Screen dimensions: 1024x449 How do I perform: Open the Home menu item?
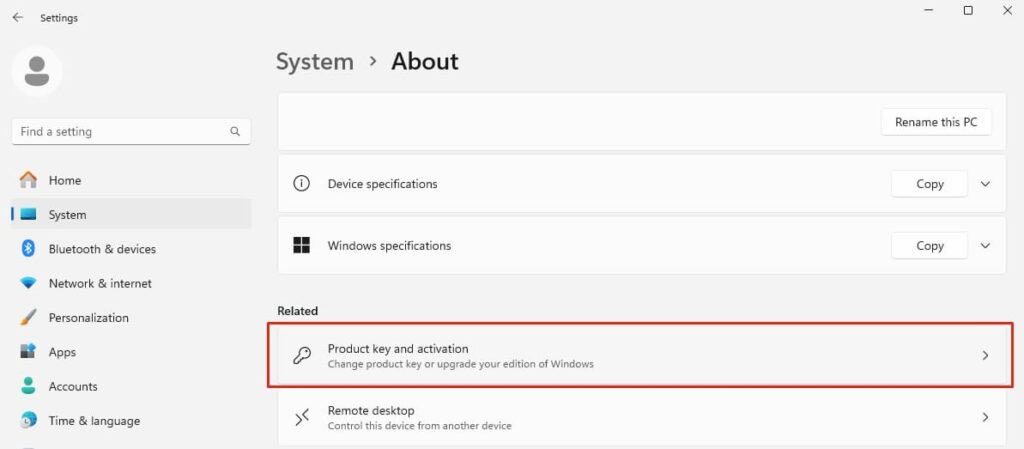coord(65,180)
